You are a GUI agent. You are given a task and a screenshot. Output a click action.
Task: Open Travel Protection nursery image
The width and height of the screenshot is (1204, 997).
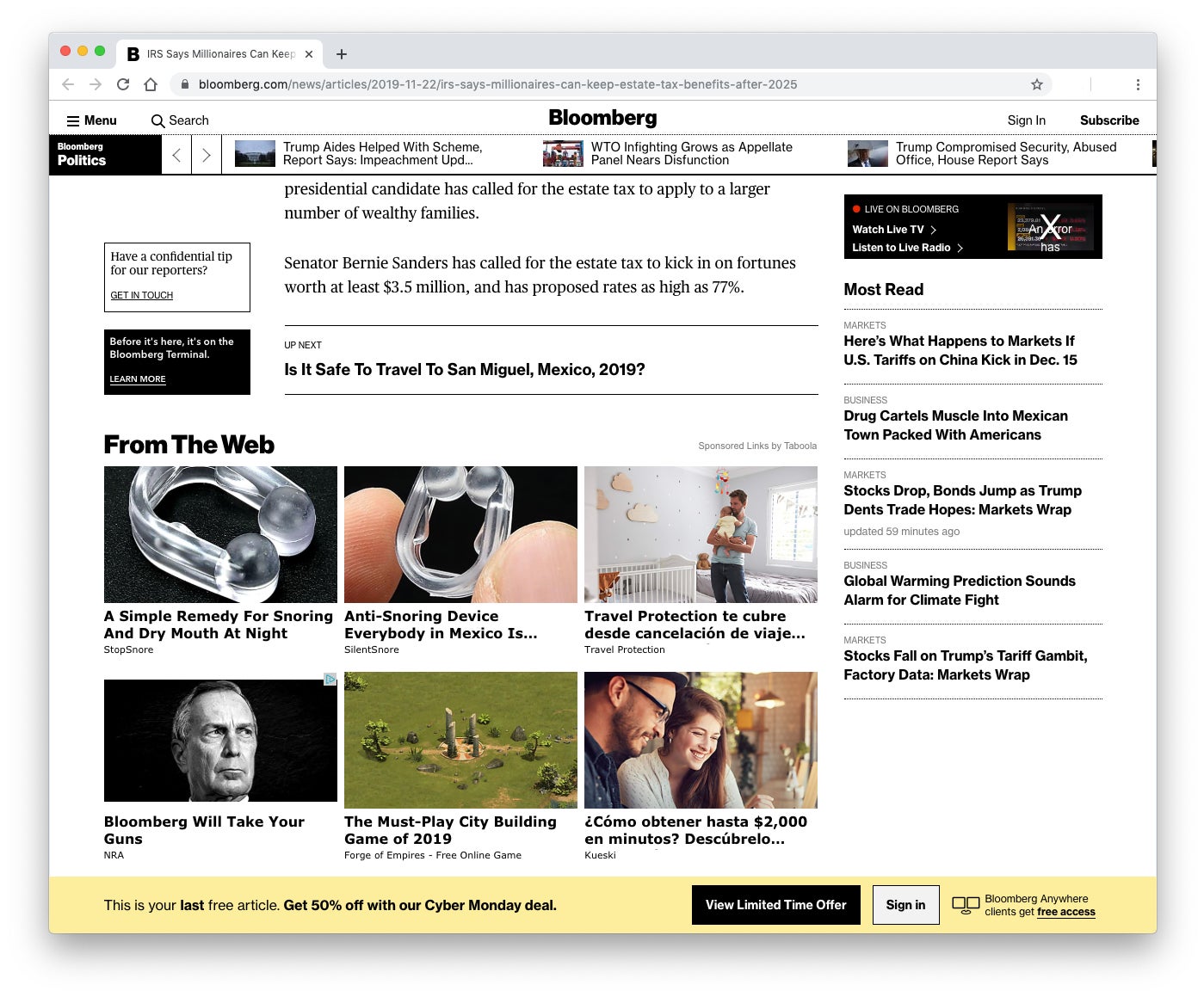[x=701, y=534]
